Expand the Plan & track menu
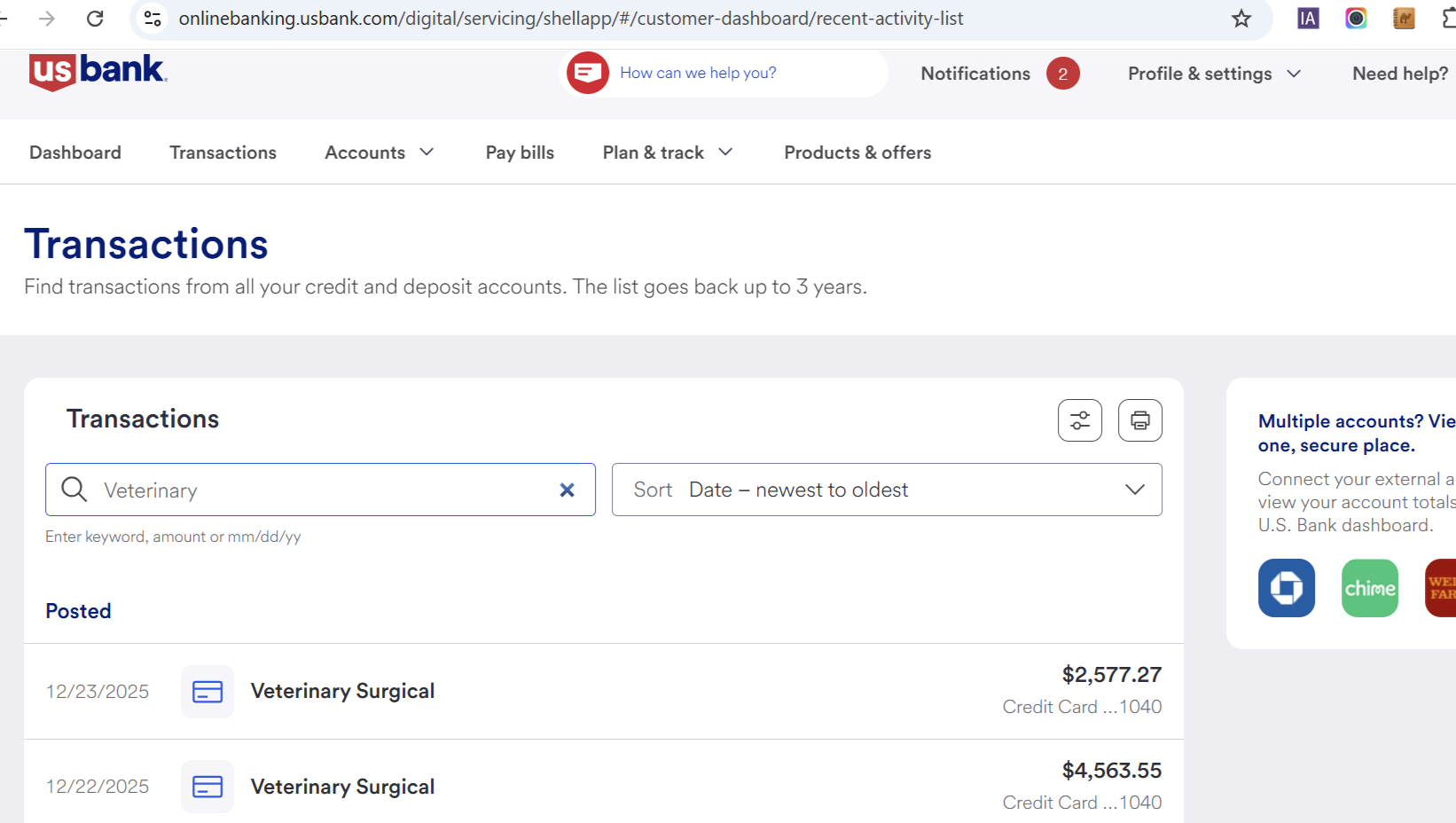This screenshot has height=823, width=1456. (x=668, y=153)
